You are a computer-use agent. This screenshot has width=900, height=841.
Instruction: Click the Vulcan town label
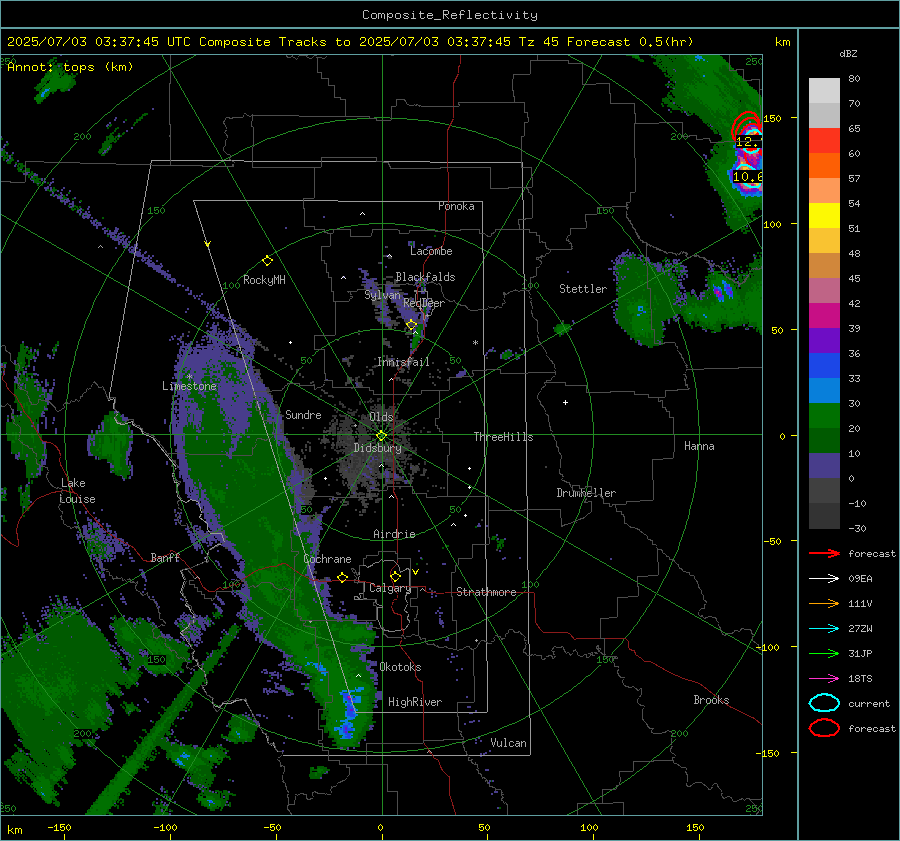pos(508,743)
